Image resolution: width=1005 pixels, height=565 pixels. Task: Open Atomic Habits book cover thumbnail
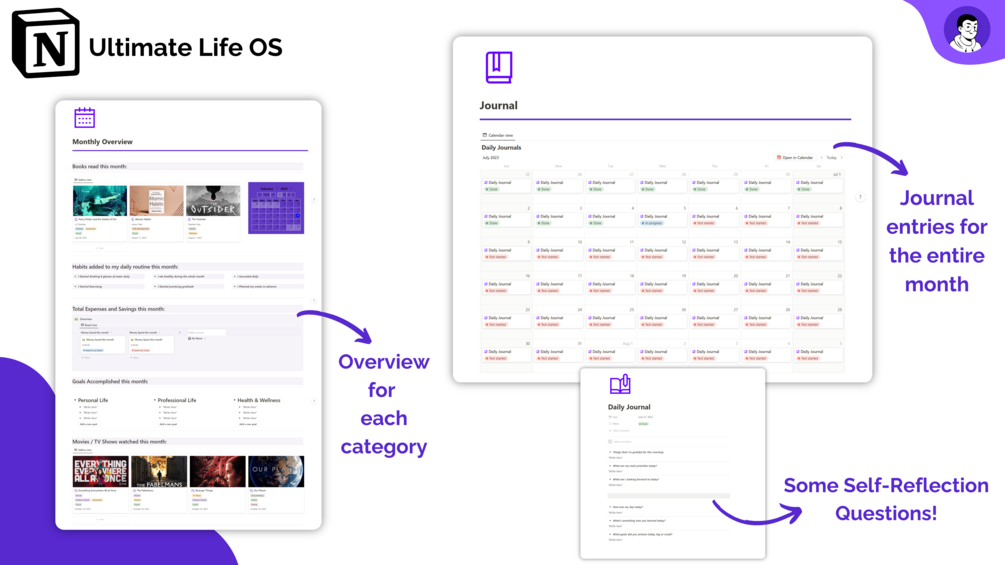point(156,201)
